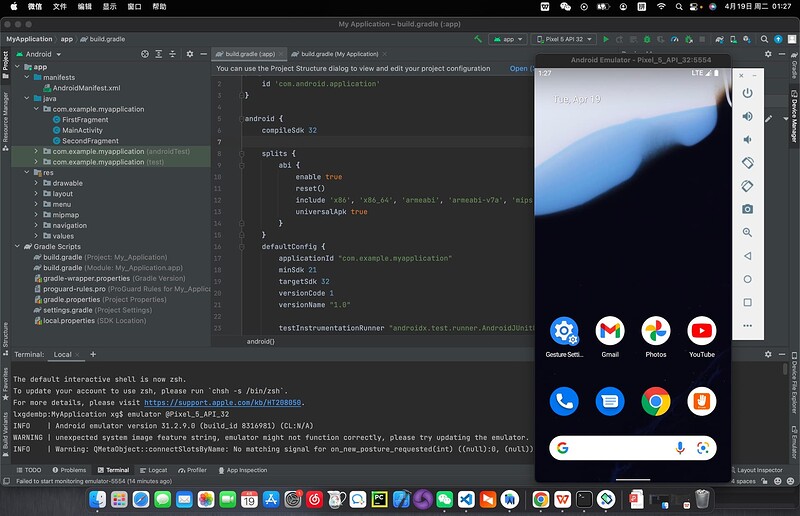The height and width of the screenshot is (516, 800).
Task: Open the Pixel 5 API 32 device dropdown
Action: tap(564, 39)
